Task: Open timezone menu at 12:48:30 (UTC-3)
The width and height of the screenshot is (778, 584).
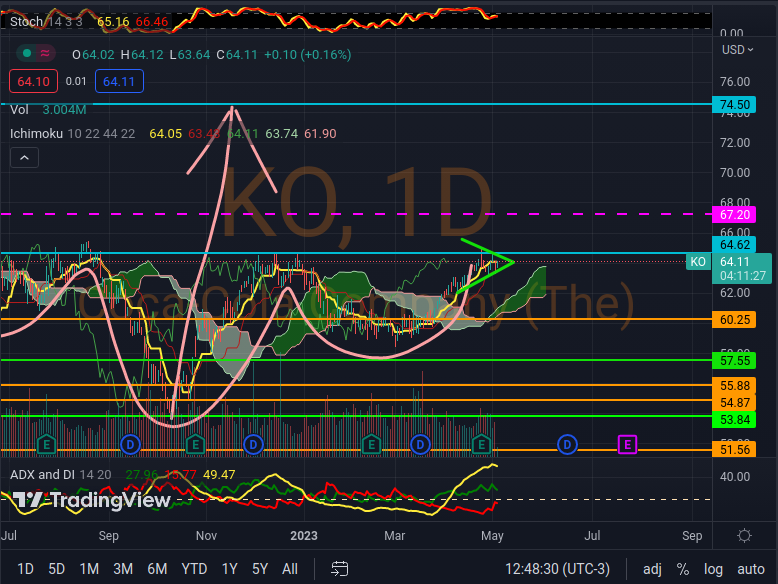Action: point(557,569)
